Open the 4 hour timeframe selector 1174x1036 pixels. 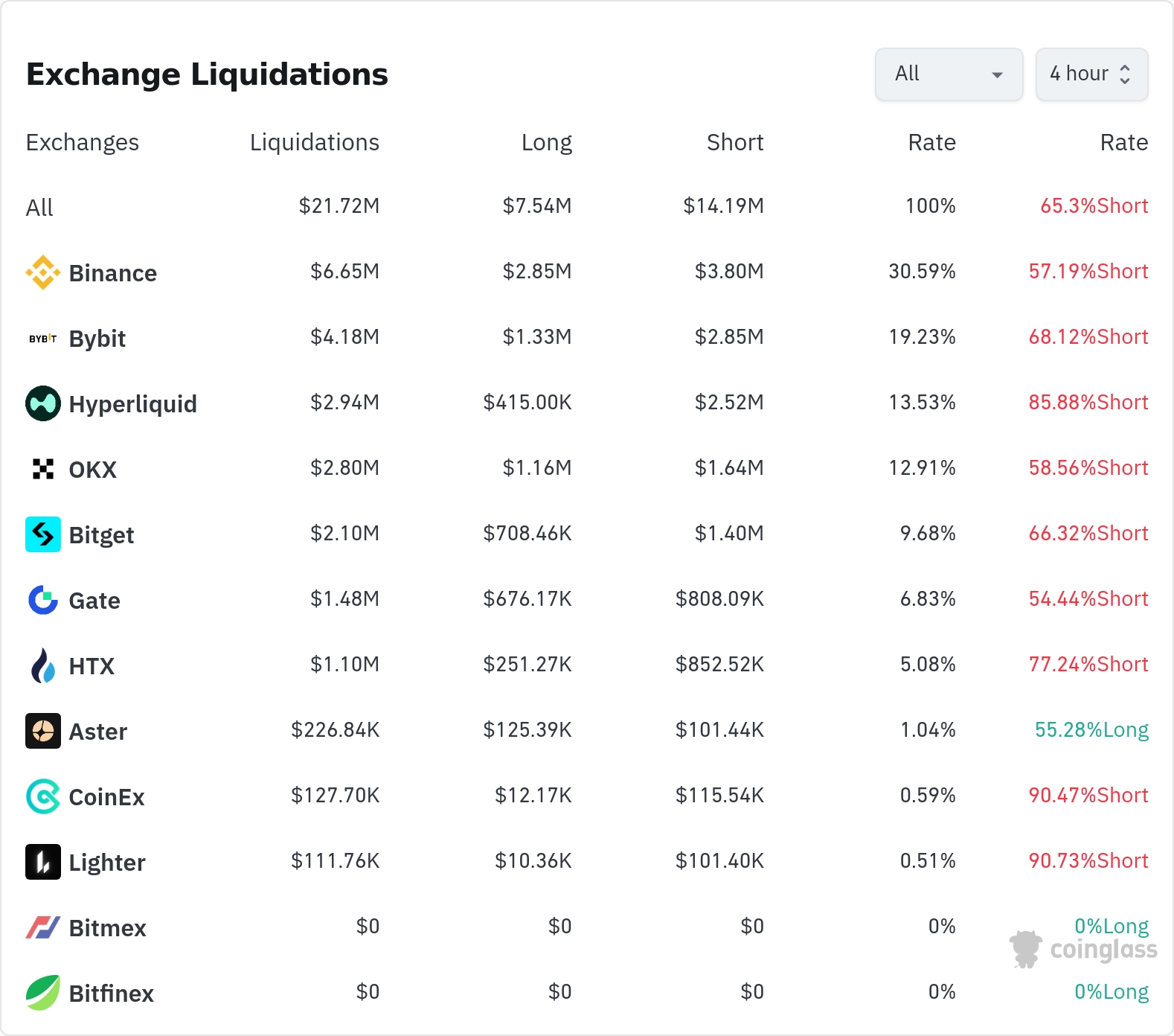[1091, 74]
